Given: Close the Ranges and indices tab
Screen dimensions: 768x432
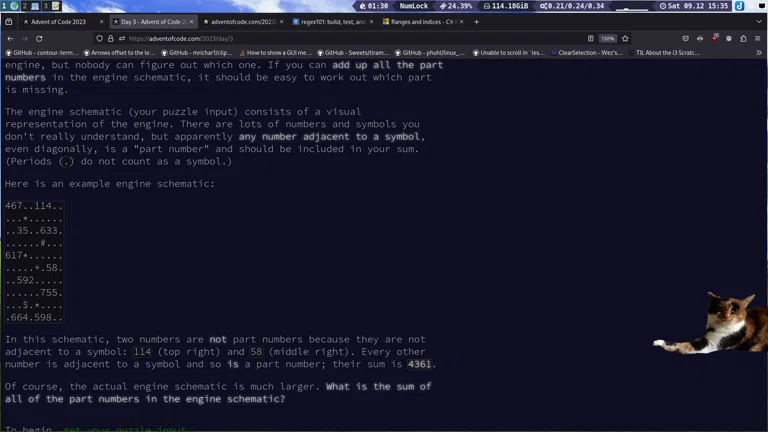Looking at the screenshot, I should tap(461, 22).
